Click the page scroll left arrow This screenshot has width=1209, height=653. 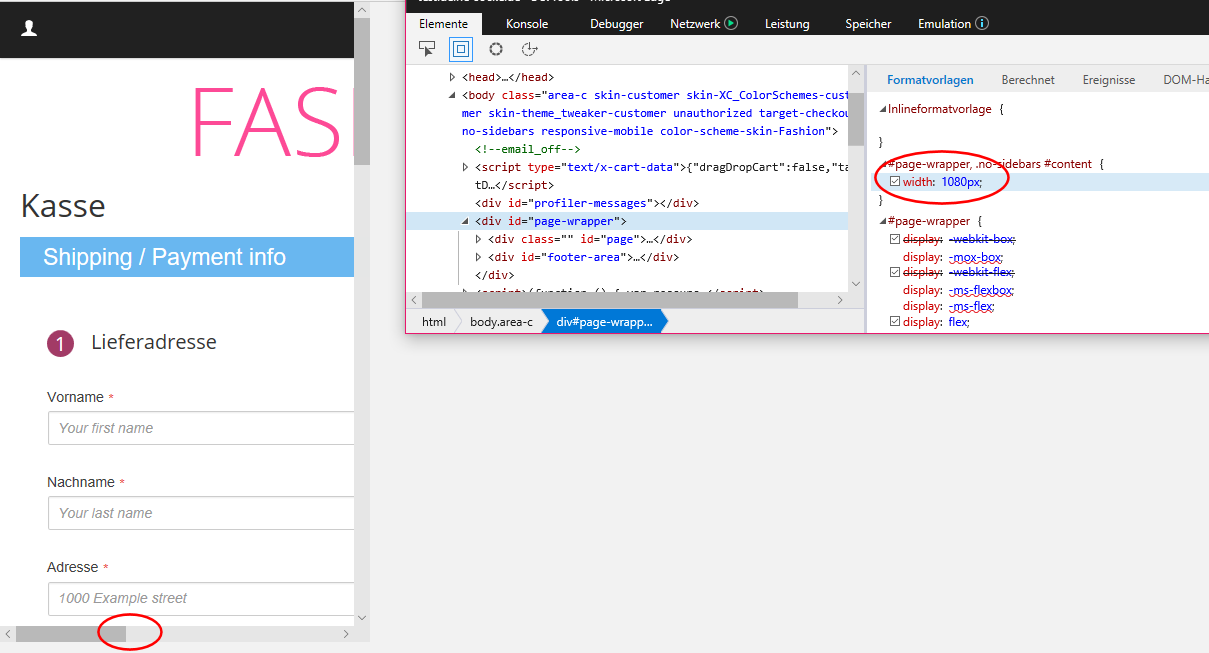[8, 634]
